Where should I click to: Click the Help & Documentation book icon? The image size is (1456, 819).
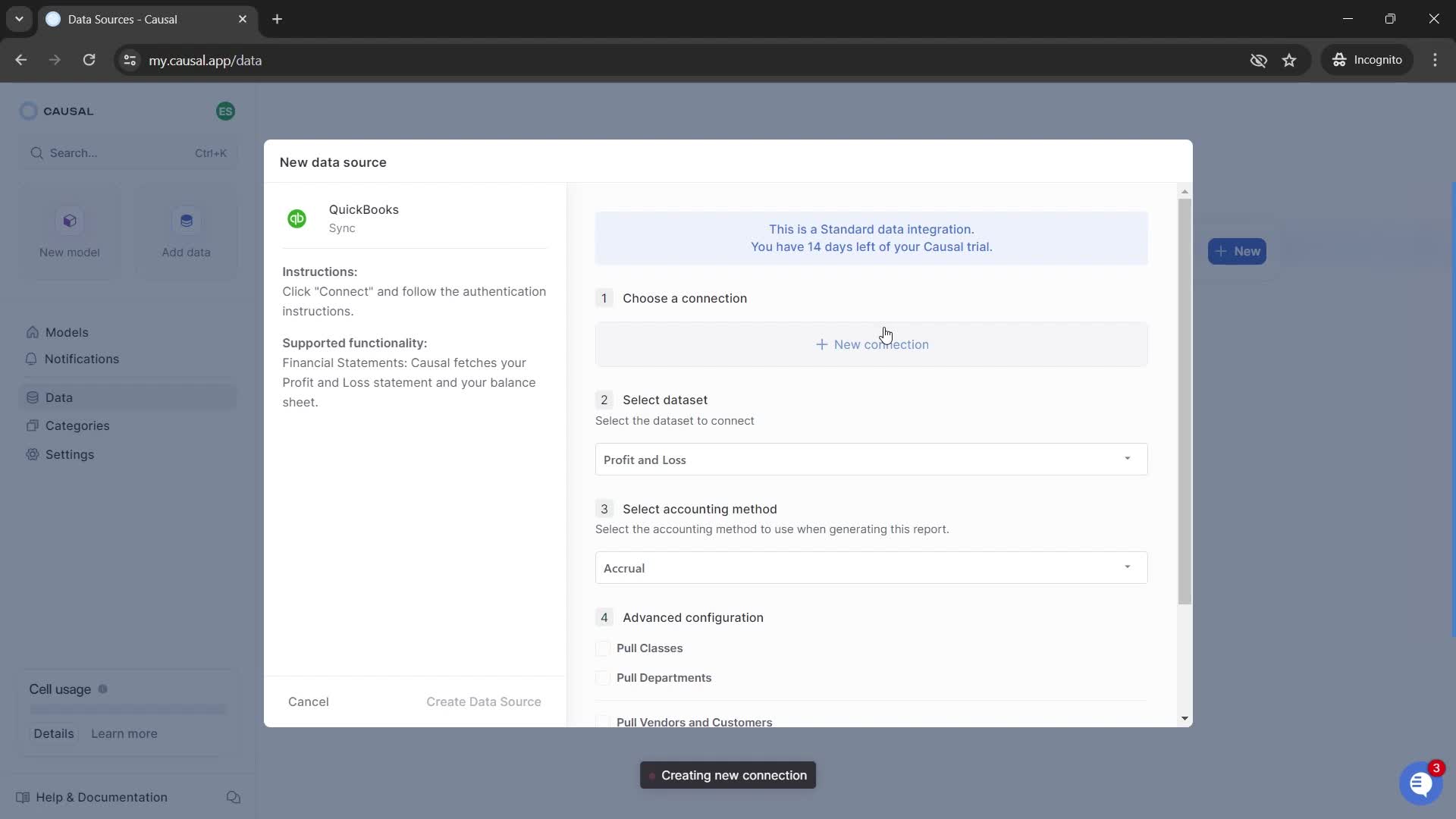click(23, 797)
